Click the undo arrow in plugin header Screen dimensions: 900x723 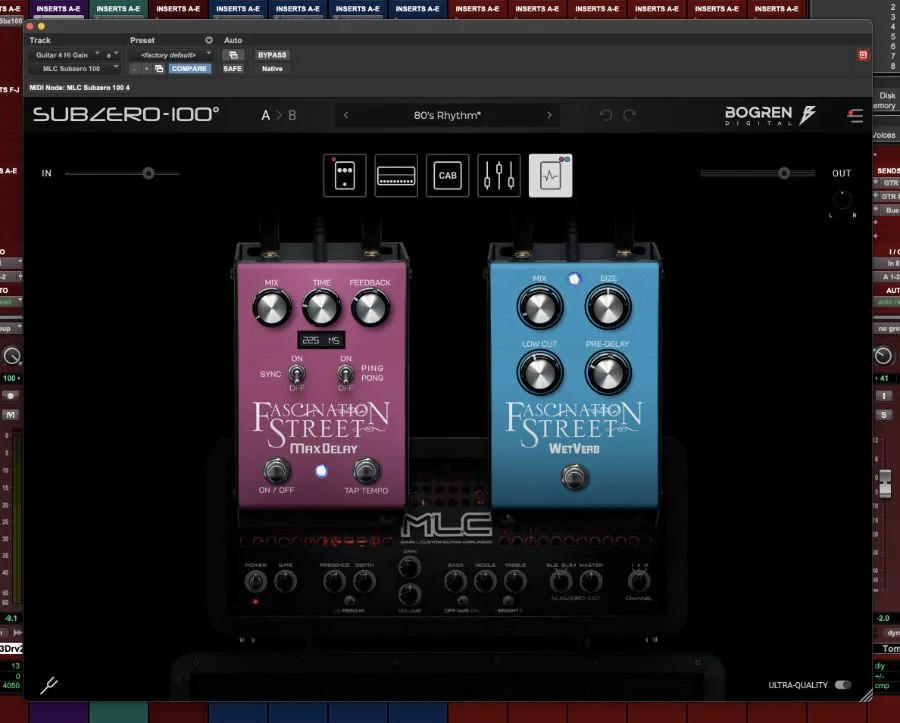pos(605,115)
